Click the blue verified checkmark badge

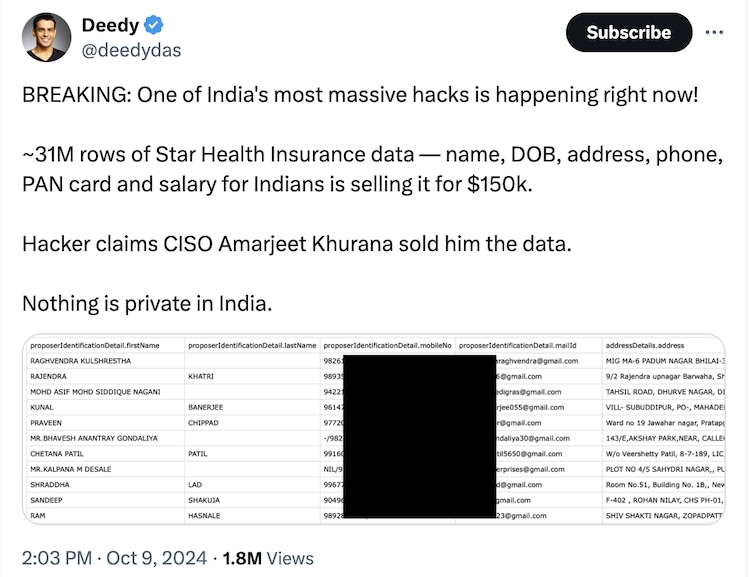click(x=154, y=25)
